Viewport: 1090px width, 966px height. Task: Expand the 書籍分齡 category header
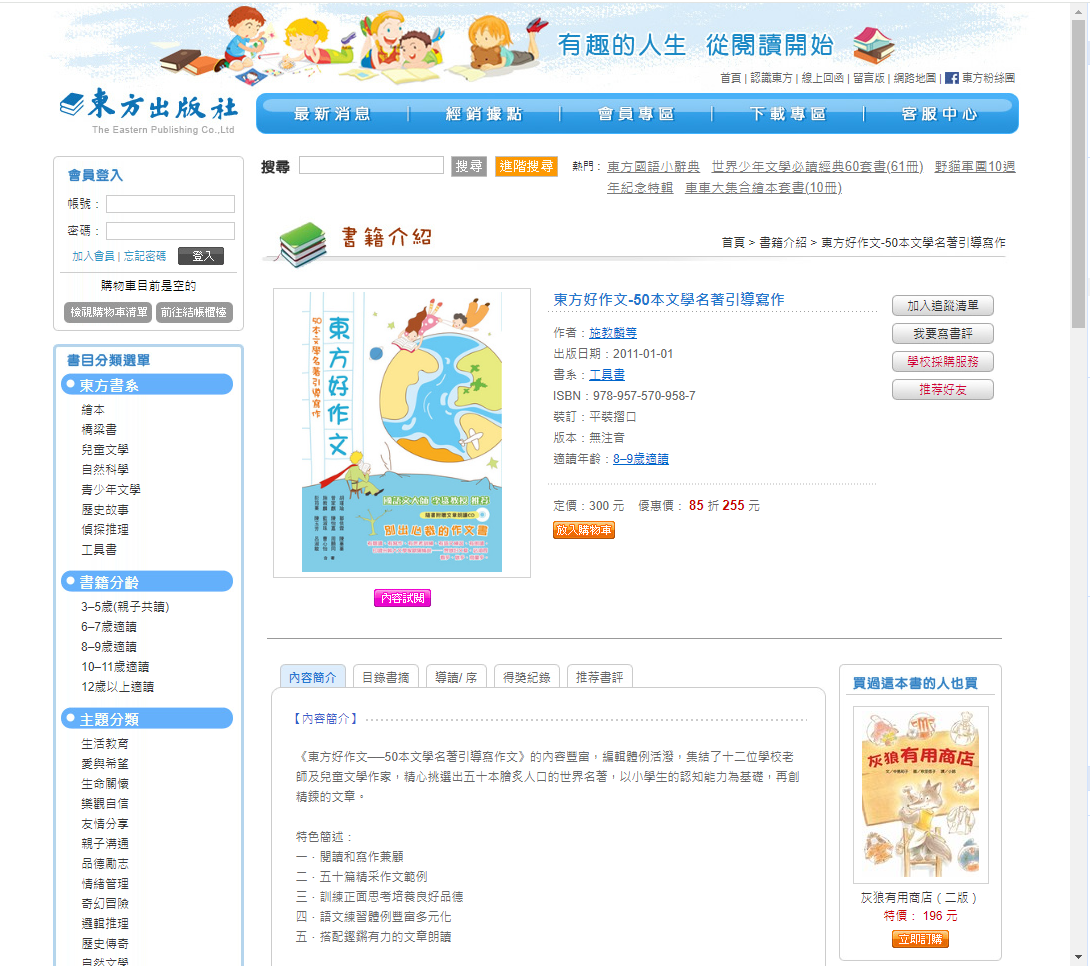147,582
